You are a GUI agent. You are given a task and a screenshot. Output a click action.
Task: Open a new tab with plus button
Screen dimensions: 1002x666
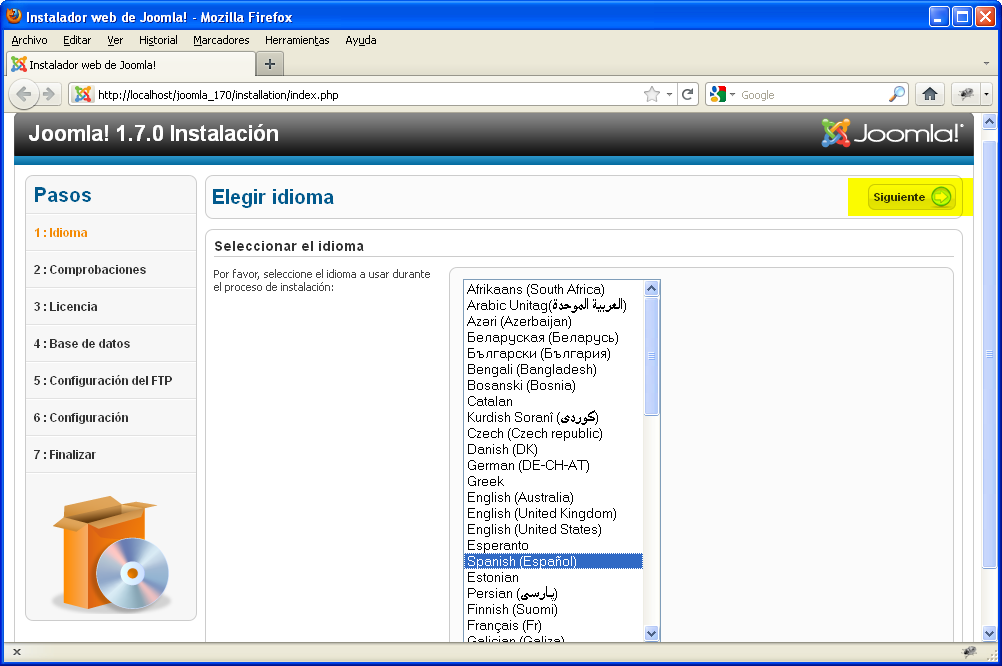270,64
